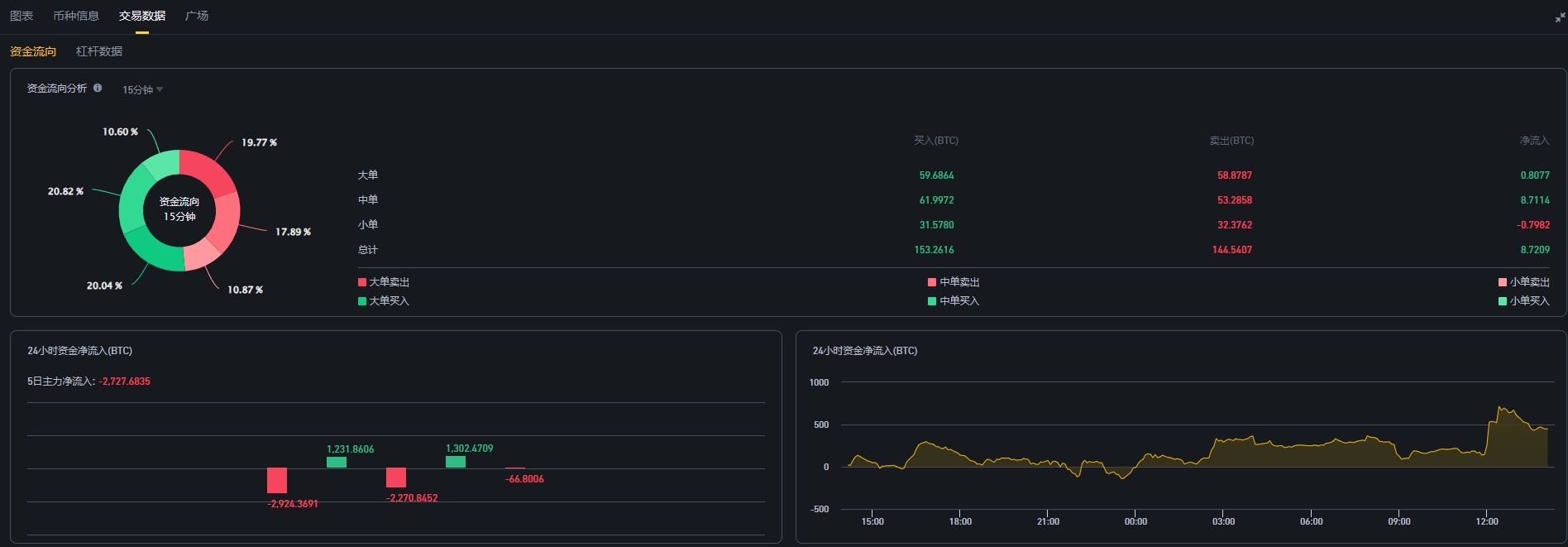Select the 资金流向 sub-tab
The width and height of the screenshot is (1568, 547).
33,51
